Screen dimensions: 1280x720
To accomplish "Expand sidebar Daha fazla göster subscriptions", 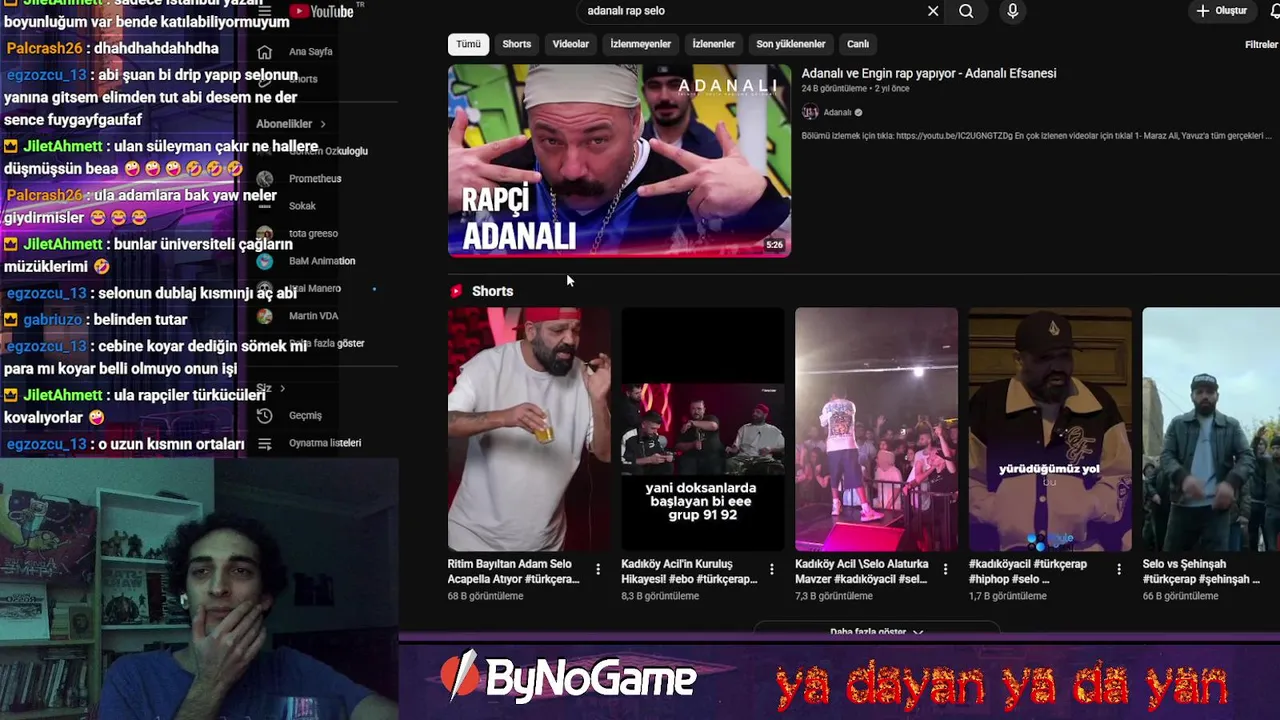I will click(326, 343).
